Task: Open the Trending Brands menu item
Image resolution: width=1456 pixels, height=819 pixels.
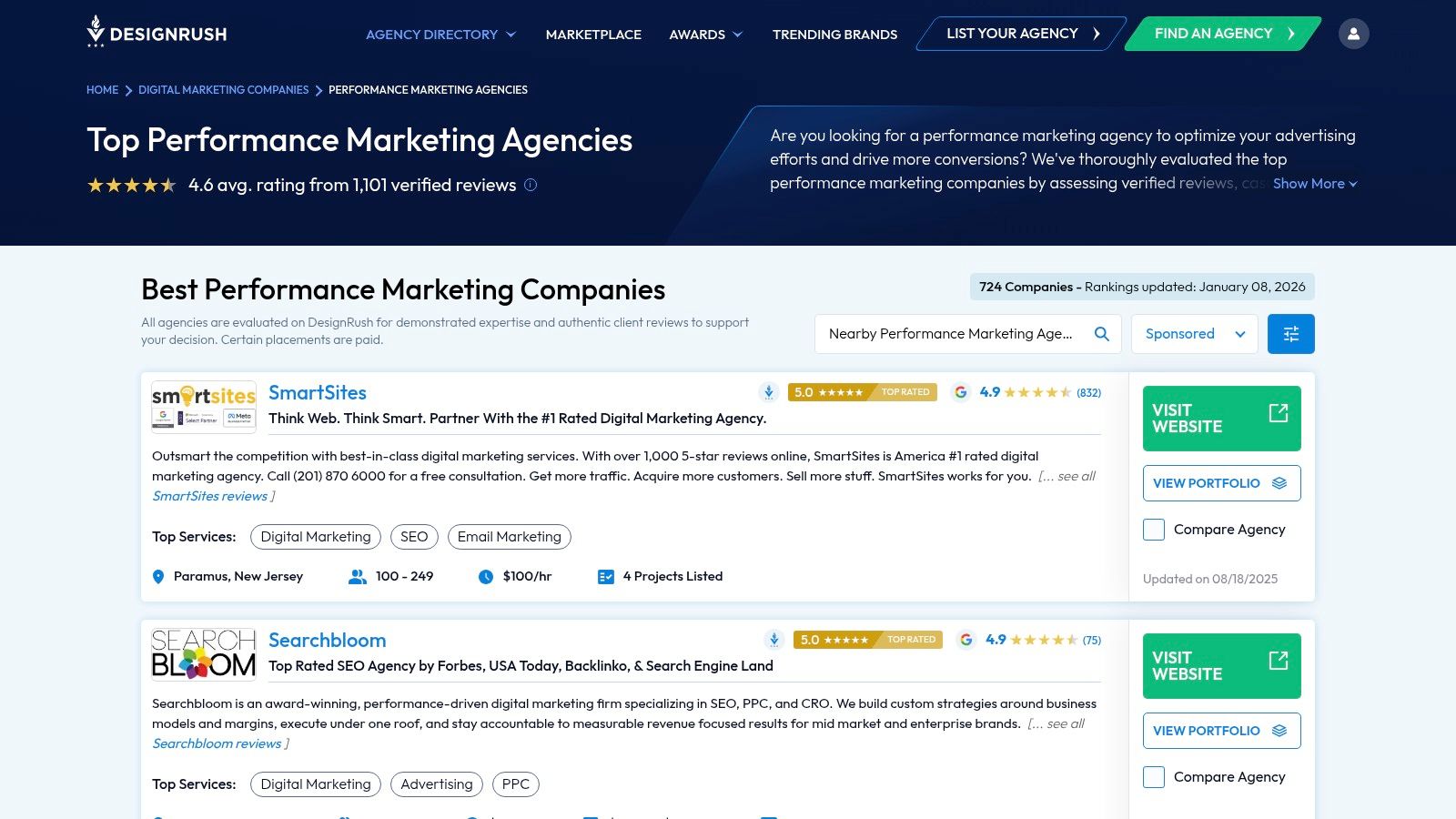Action: (x=834, y=35)
